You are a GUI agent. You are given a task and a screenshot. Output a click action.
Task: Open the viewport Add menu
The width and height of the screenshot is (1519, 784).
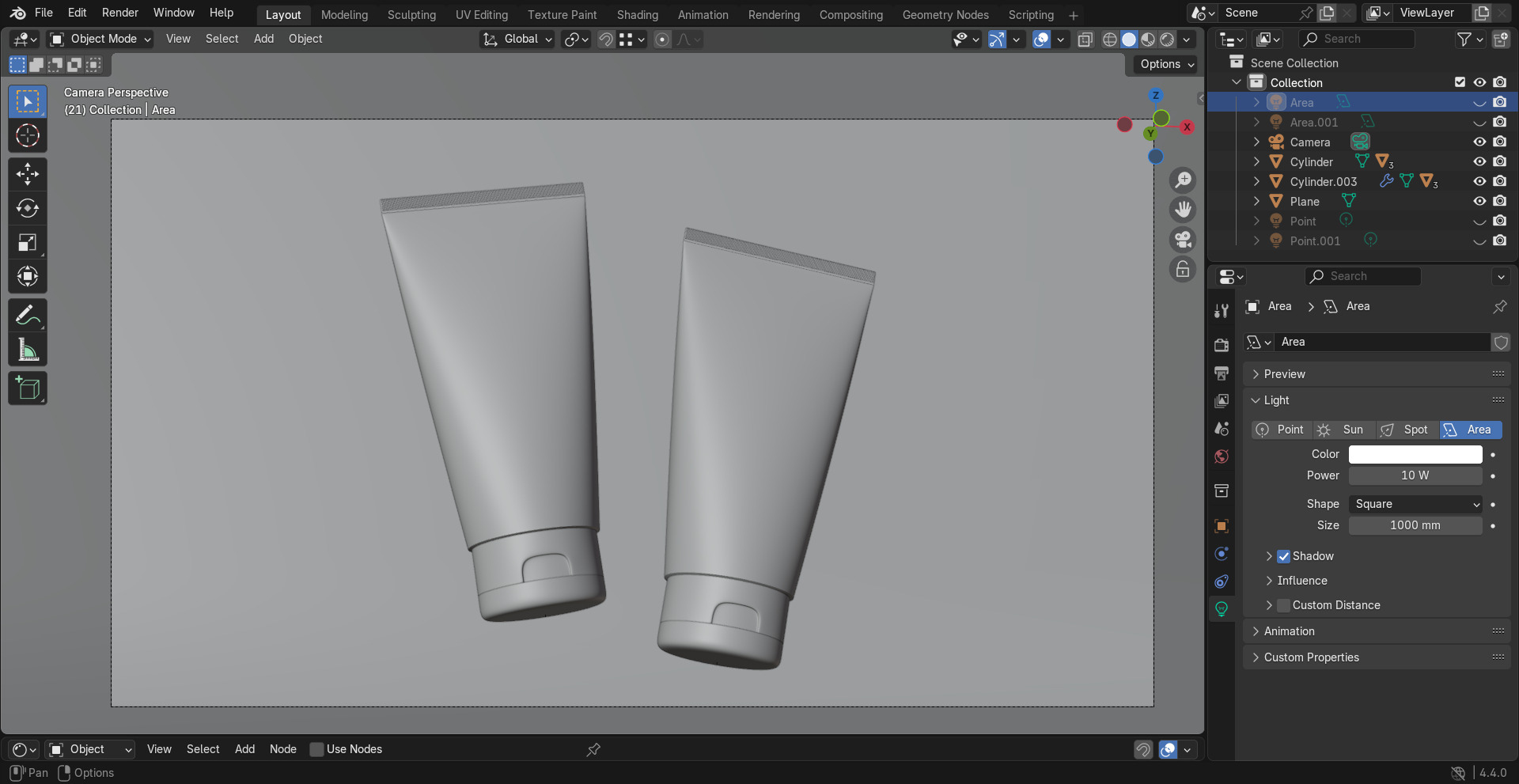pyautogui.click(x=263, y=39)
